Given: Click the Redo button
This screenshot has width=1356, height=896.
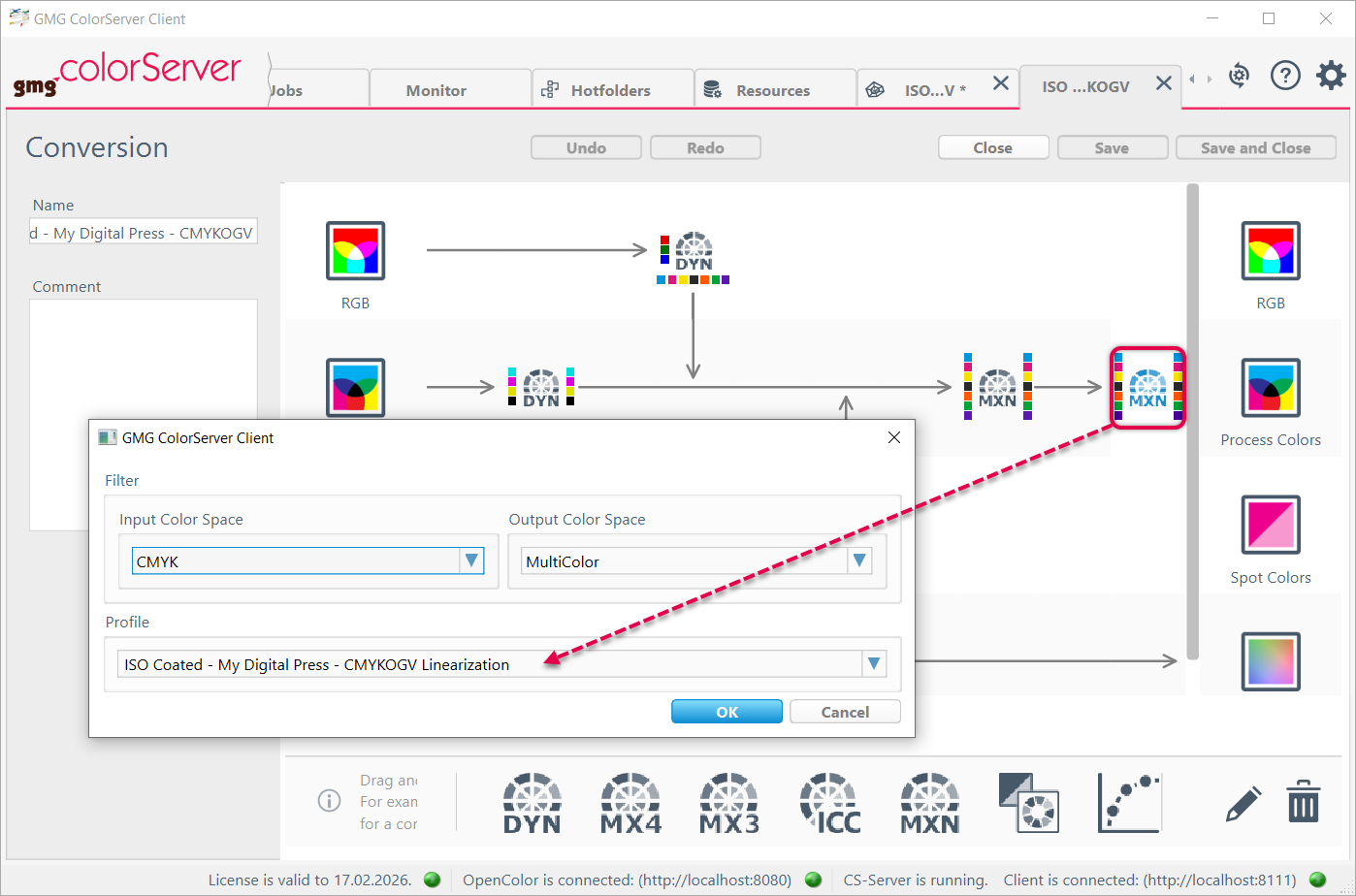Looking at the screenshot, I should [x=705, y=147].
